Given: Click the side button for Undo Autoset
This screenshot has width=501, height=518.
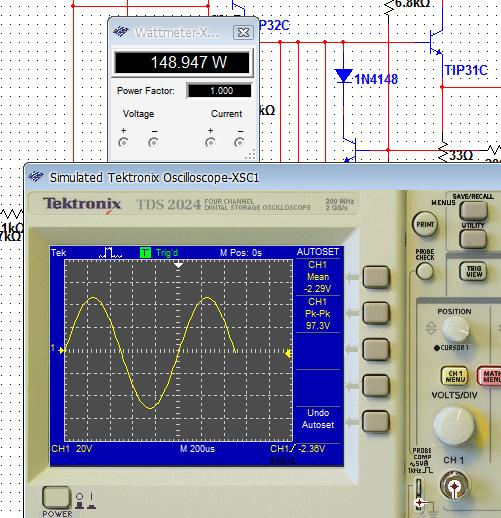Looking at the screenshot, I should [376, 421].
